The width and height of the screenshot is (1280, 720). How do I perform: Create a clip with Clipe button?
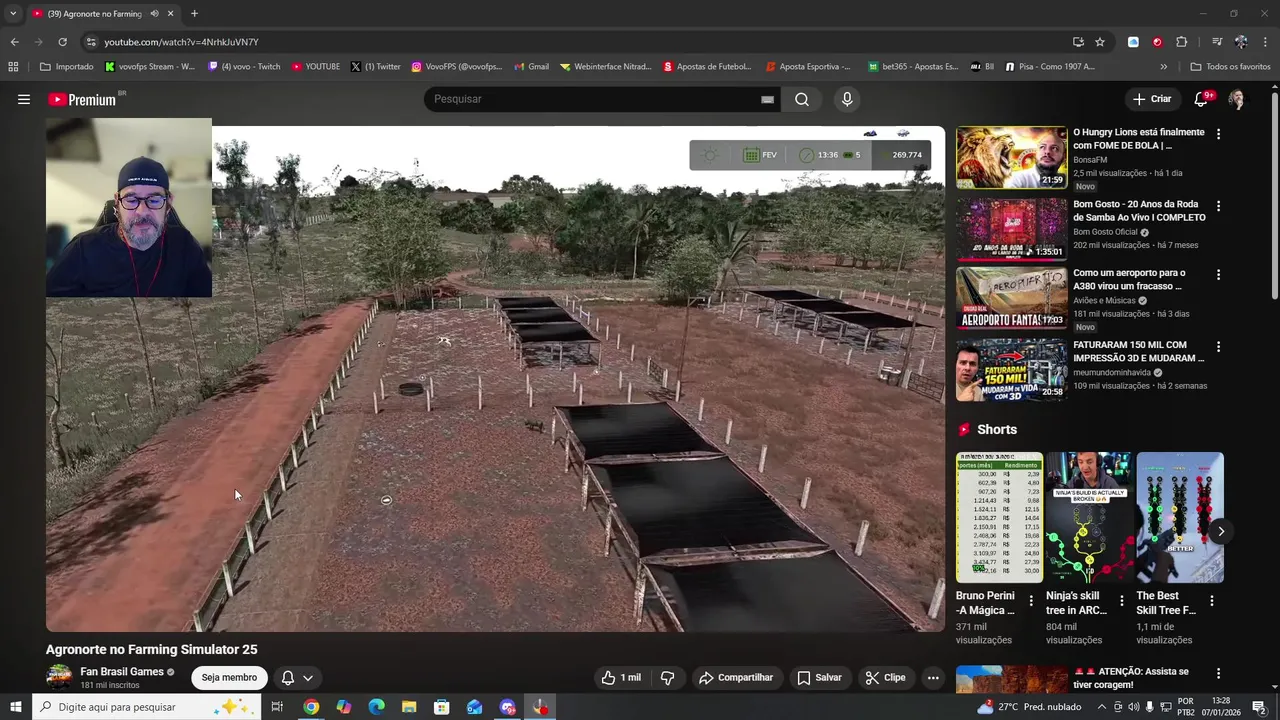point(885,677)
